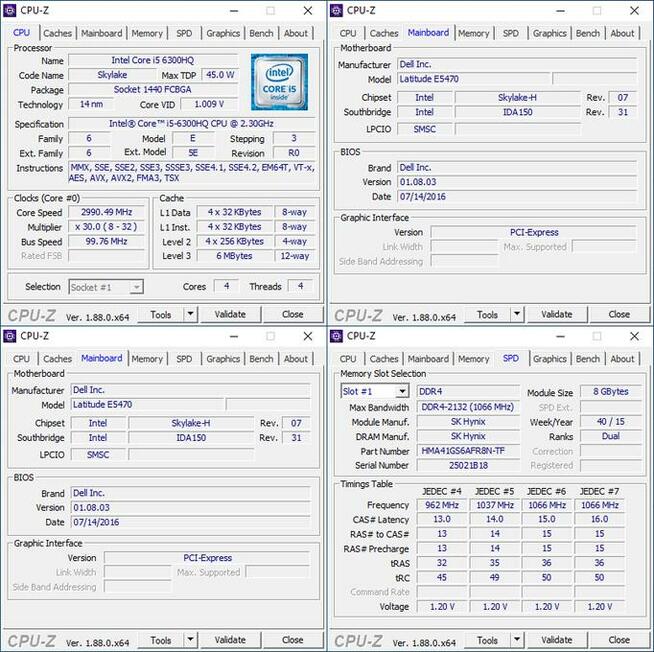Click the Max TDP 45.0 W value
The height and width of the screenshot is (652, 654).
click(220, 75)
